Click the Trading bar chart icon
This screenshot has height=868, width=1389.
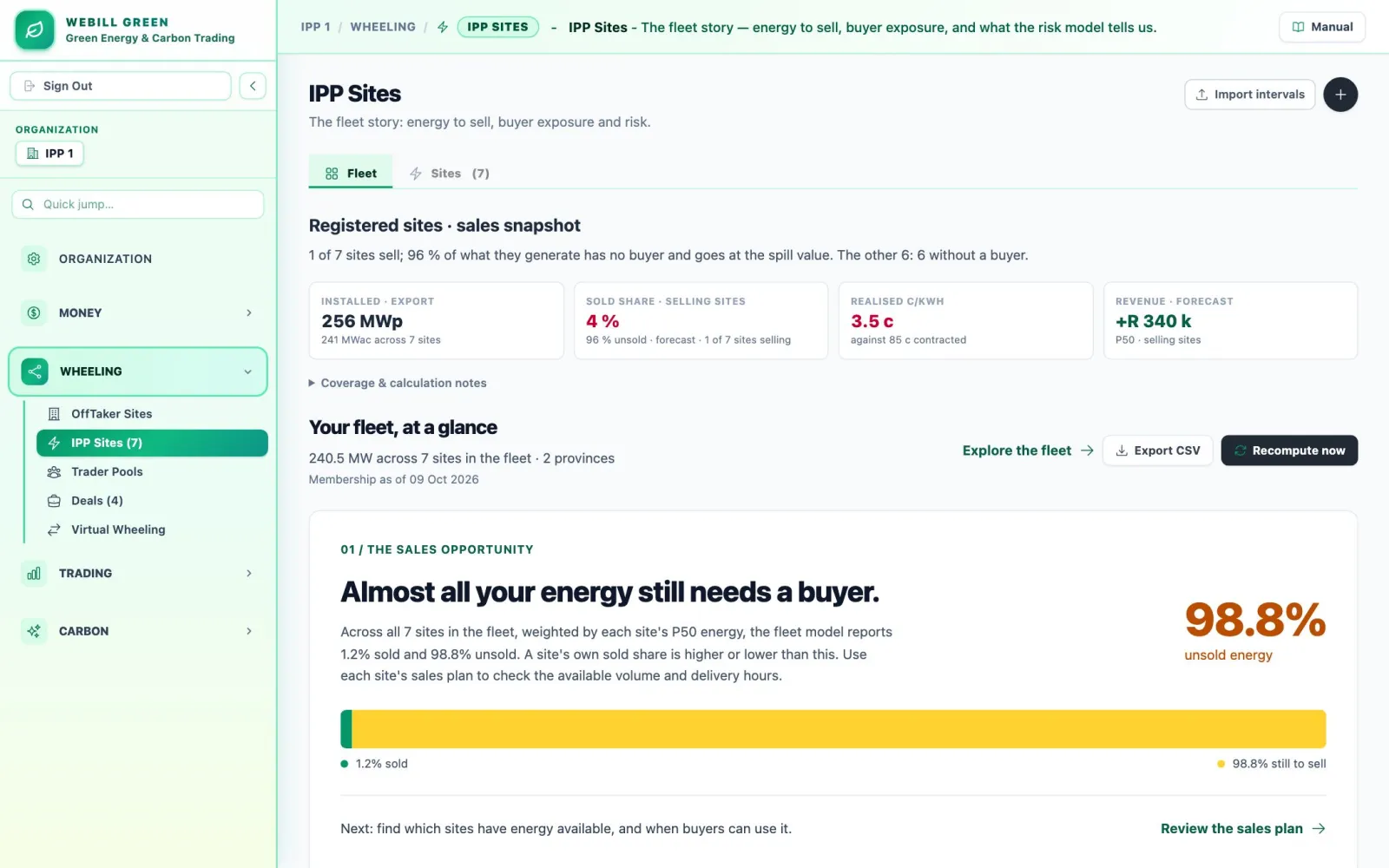[34, 573]
